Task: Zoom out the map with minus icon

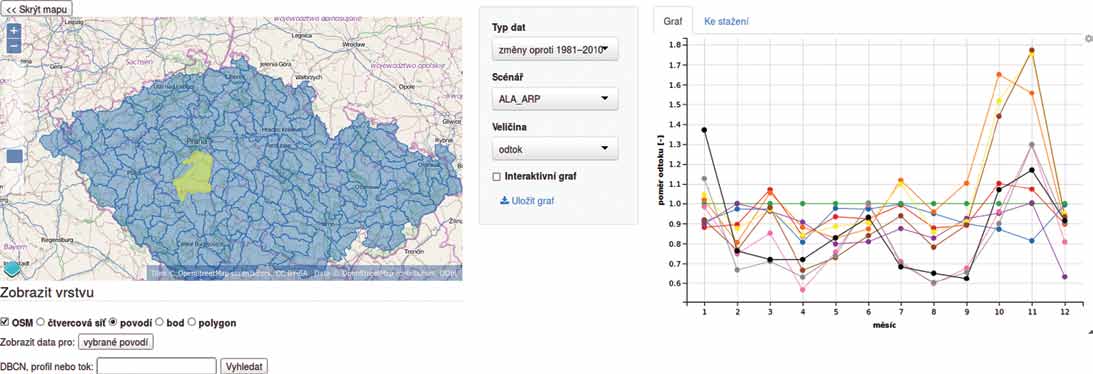Action: click(14, 46)
